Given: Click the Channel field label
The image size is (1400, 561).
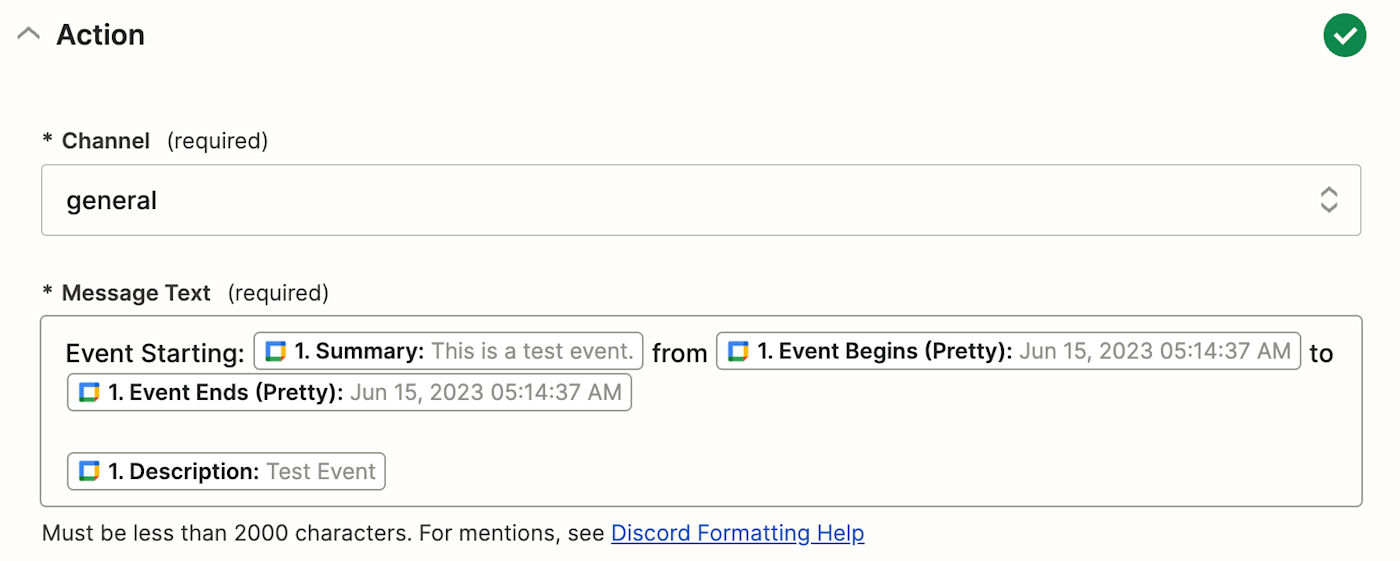Looking at the screenshot, I should [x=105, y=141].
